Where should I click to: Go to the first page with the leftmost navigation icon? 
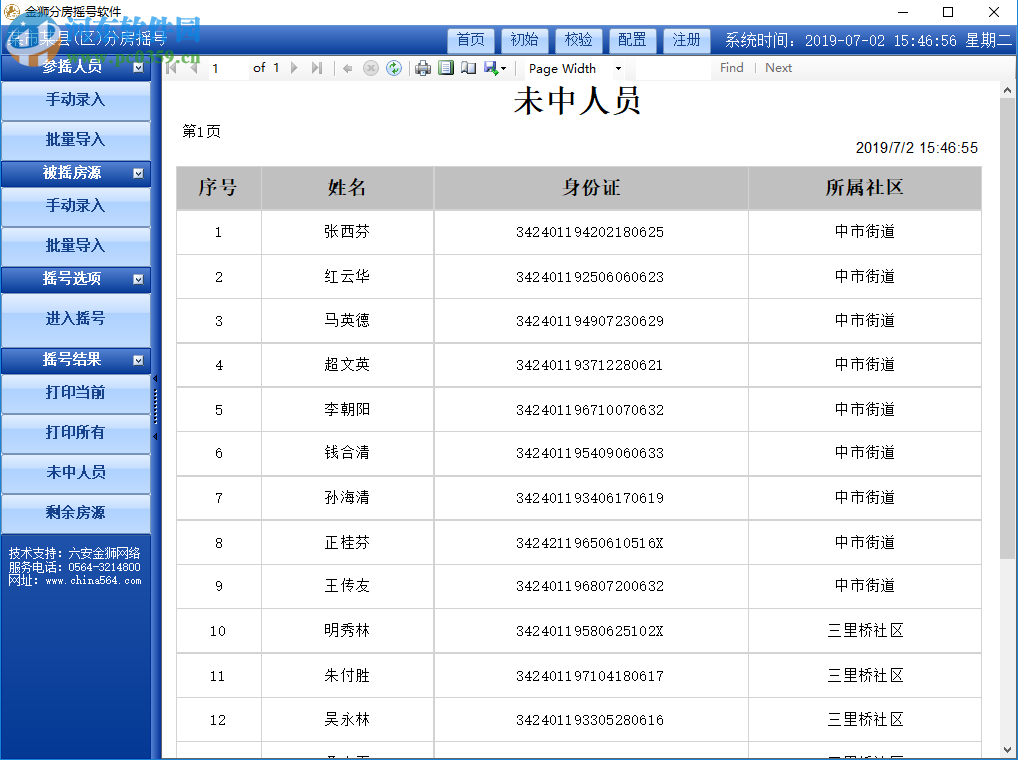[170, 68]
